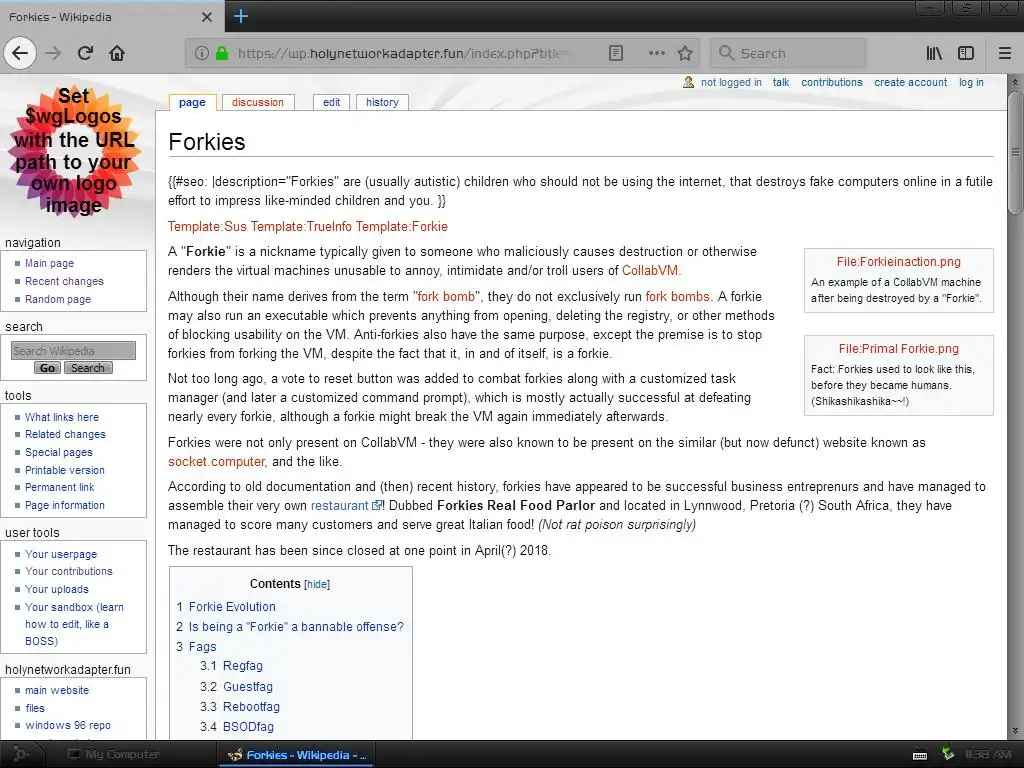Open Template:TrueInfo red link
1024x768 pixels.
pyautogui.click(x=301, y=227)
